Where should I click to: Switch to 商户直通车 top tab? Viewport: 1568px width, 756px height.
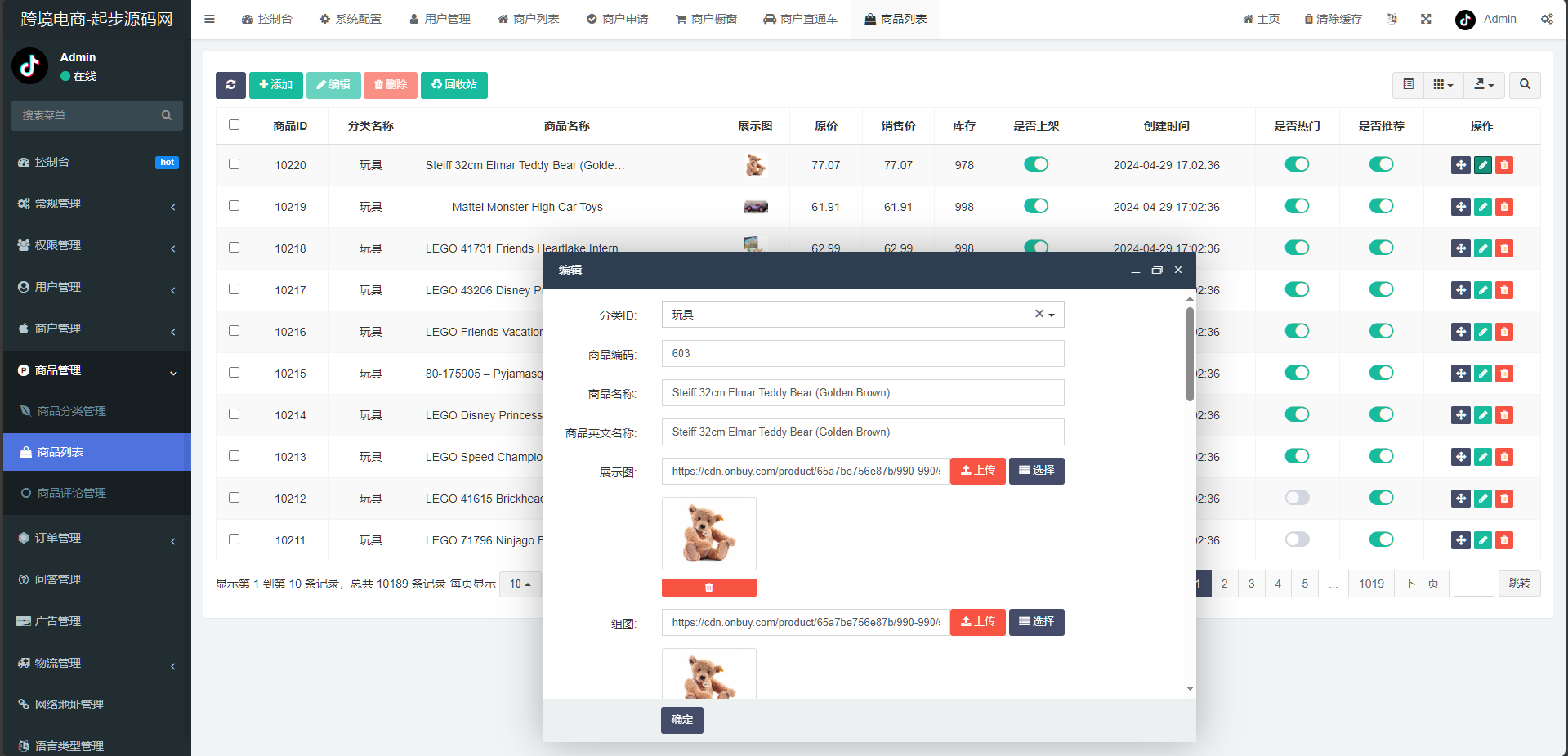click(800, 19)
